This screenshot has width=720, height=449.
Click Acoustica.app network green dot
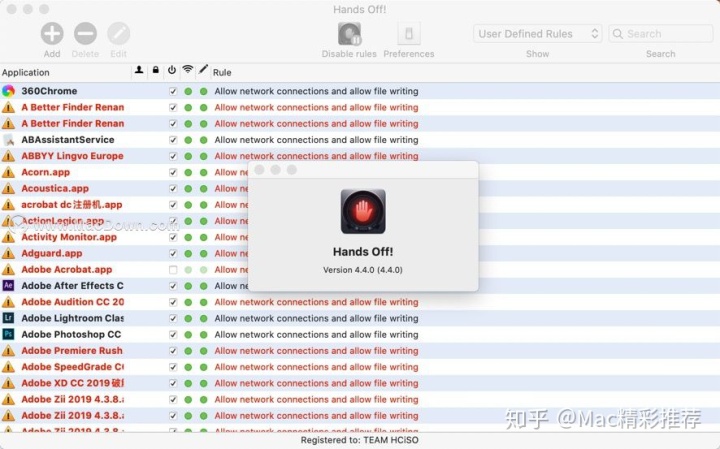coord(188,189)
